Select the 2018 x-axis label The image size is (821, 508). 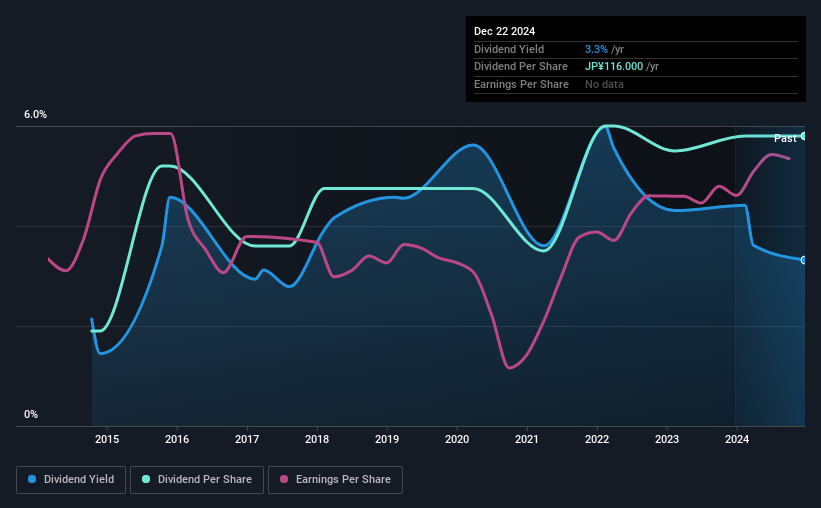pos(317,439)
